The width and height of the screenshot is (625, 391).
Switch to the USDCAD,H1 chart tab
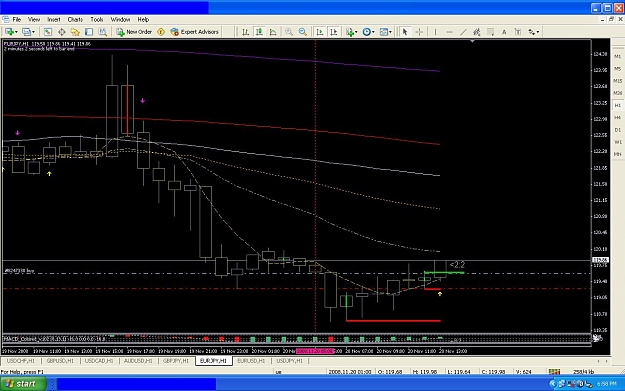click(98, 361)
